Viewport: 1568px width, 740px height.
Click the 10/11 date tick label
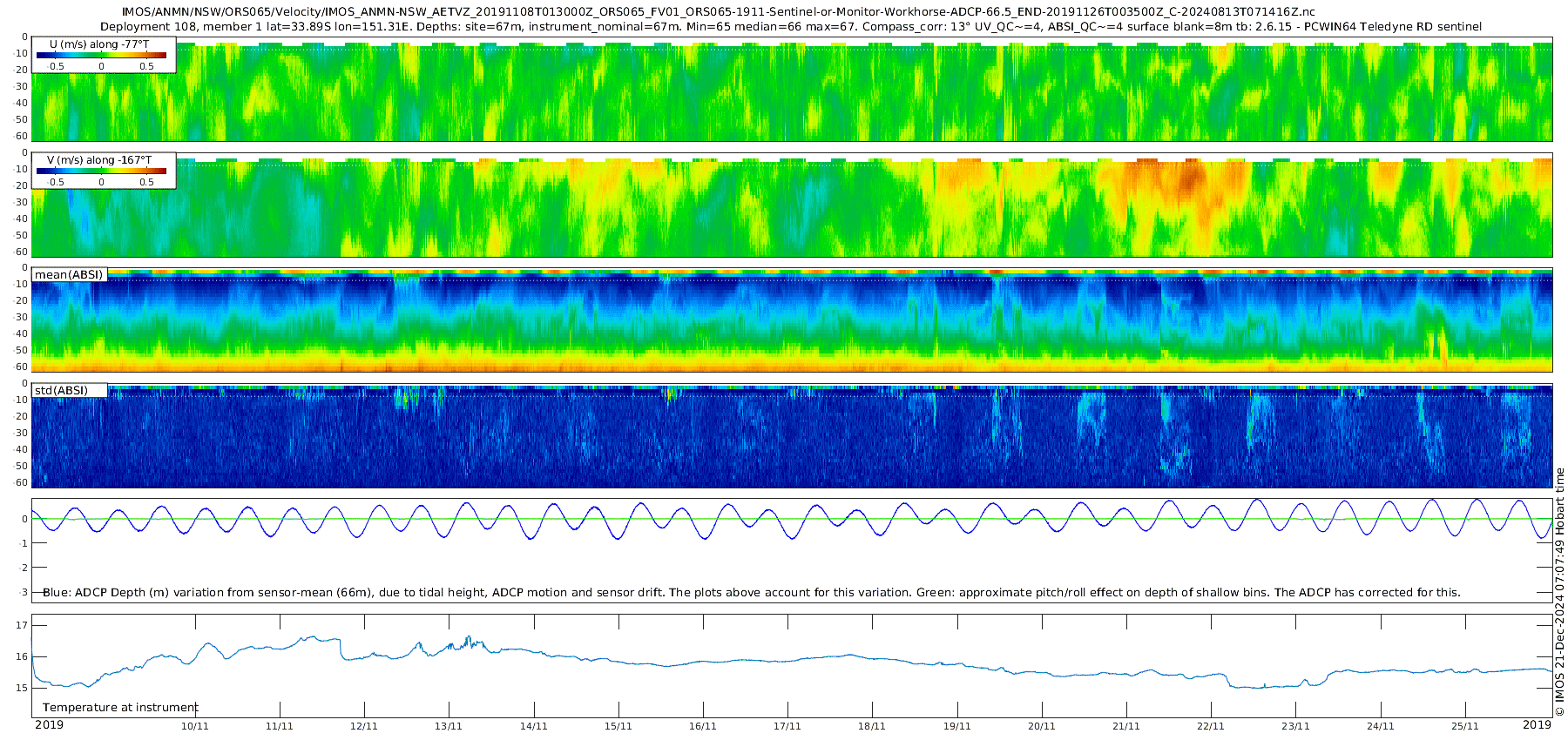(194, 726)
